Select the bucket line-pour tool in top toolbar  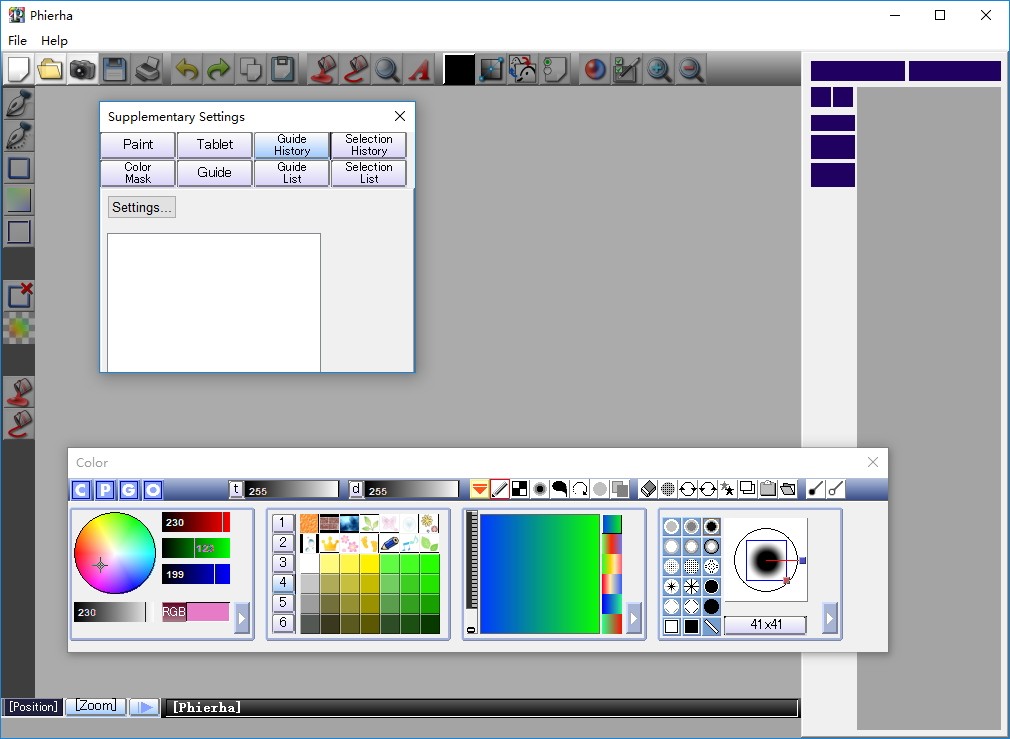click(355, 70)
